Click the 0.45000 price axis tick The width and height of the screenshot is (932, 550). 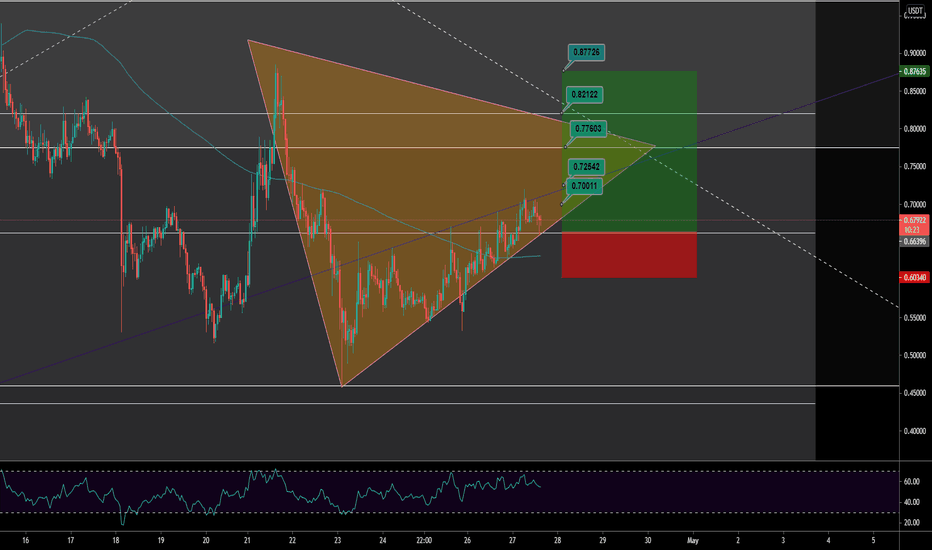(x=915, y=392)
